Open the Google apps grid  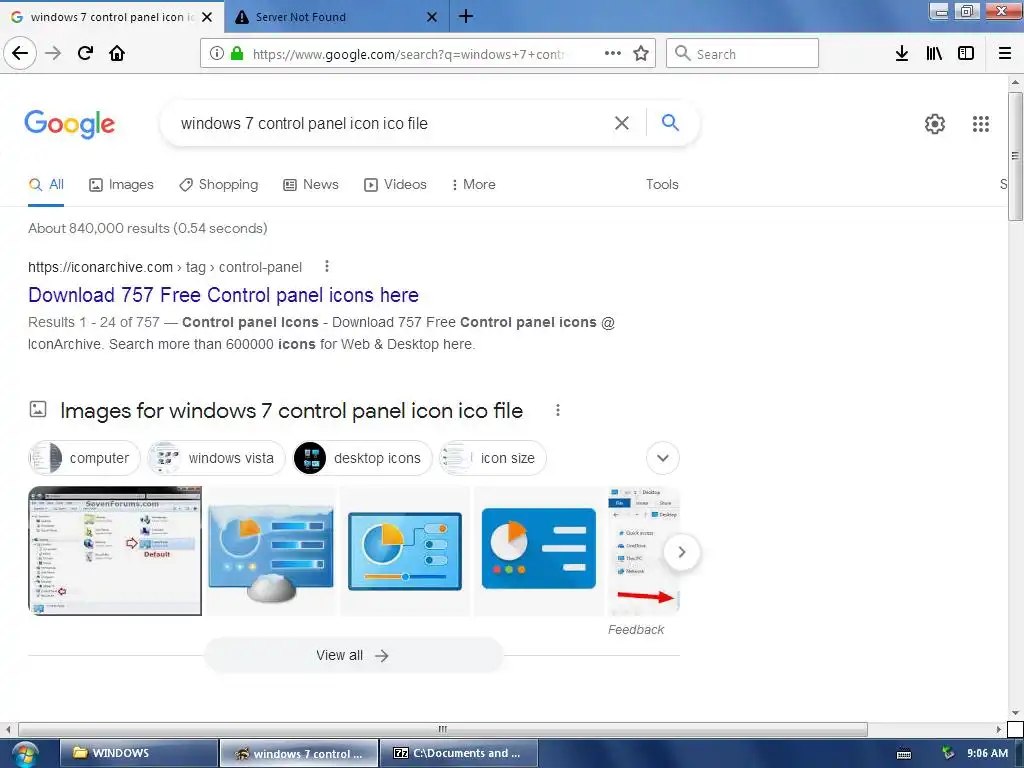pos(980,123)
